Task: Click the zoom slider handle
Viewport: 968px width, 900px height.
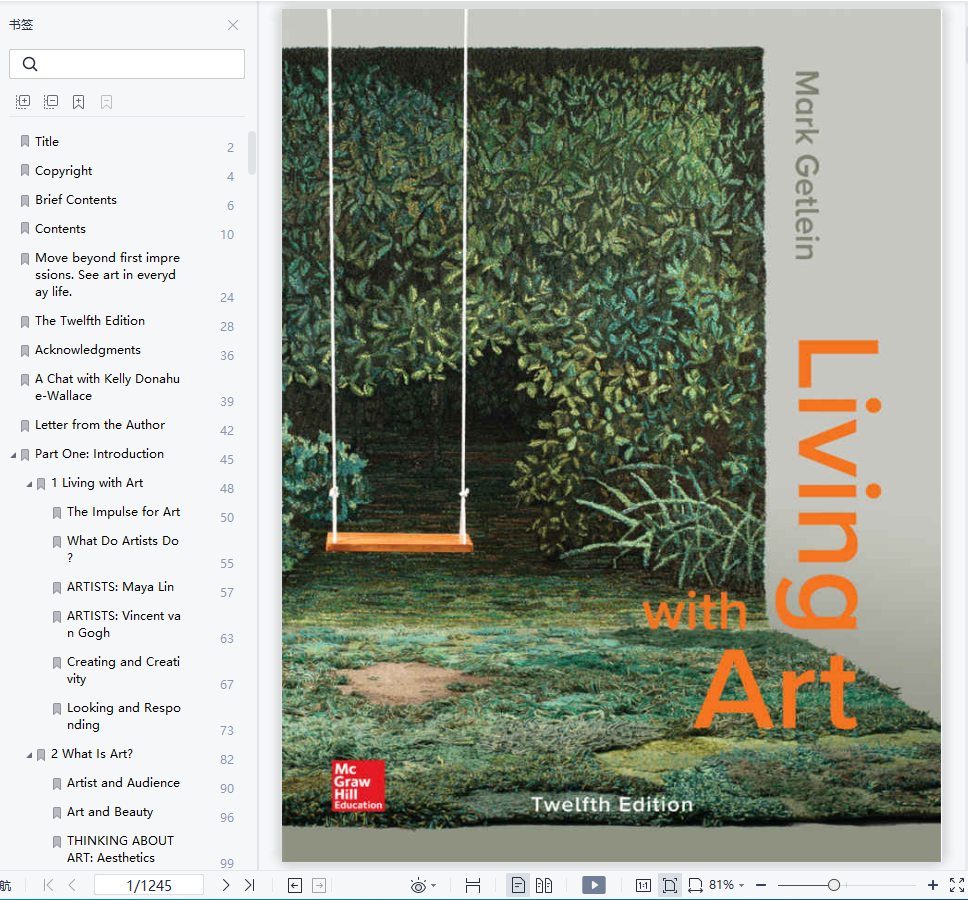Action: click(834, 885)
